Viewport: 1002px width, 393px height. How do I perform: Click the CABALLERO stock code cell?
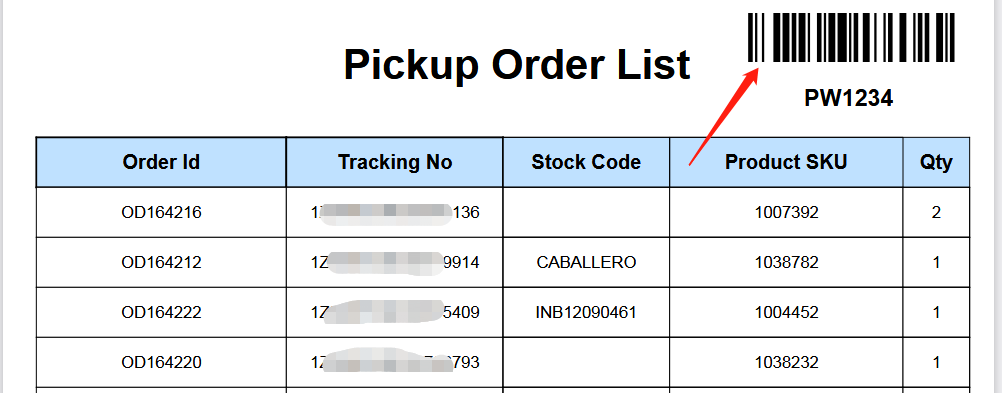point(586,262)
